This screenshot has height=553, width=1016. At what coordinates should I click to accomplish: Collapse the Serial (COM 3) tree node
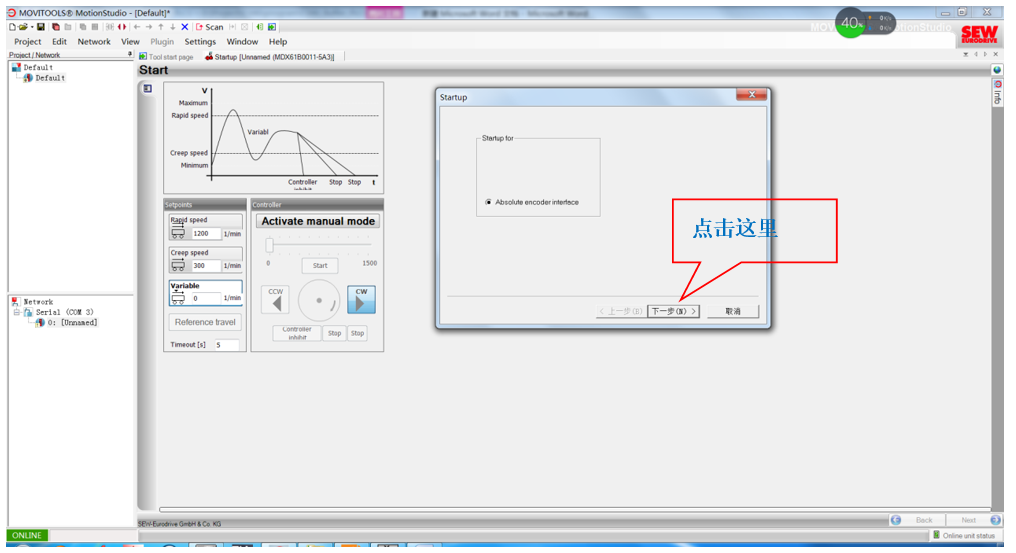[16, 312]
